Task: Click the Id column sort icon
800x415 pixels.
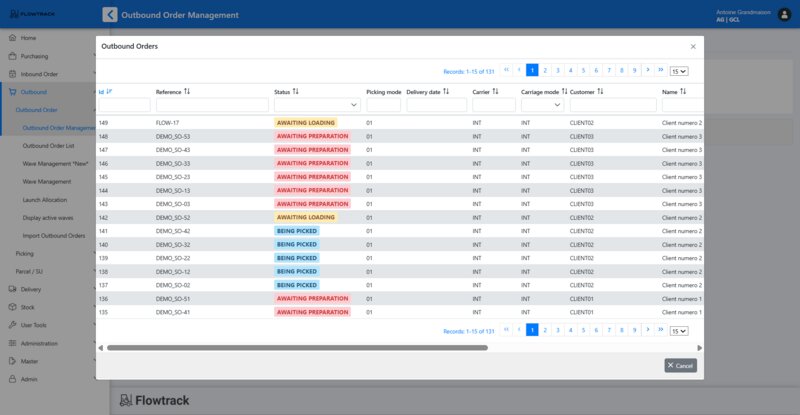Action: (109, 91)
